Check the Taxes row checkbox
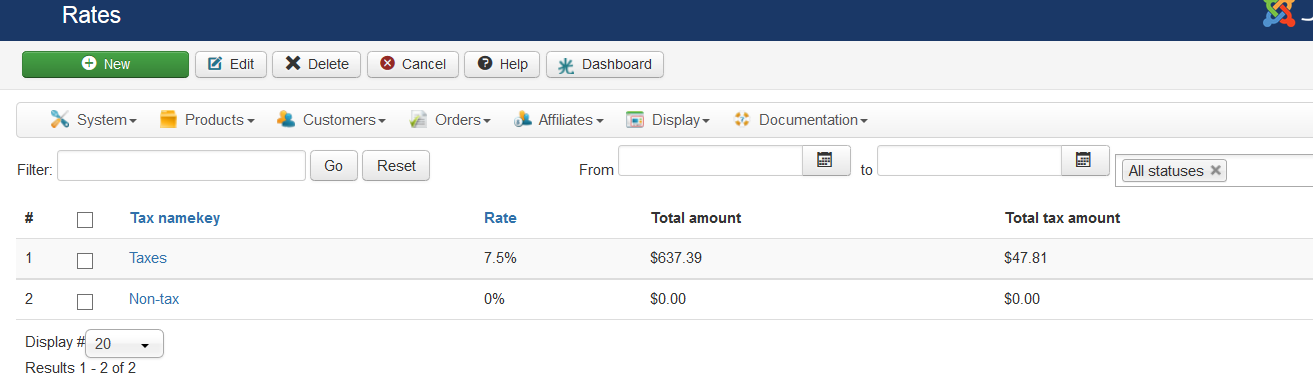The height and width of the screenshot is (376, 1313). point(85,260)
